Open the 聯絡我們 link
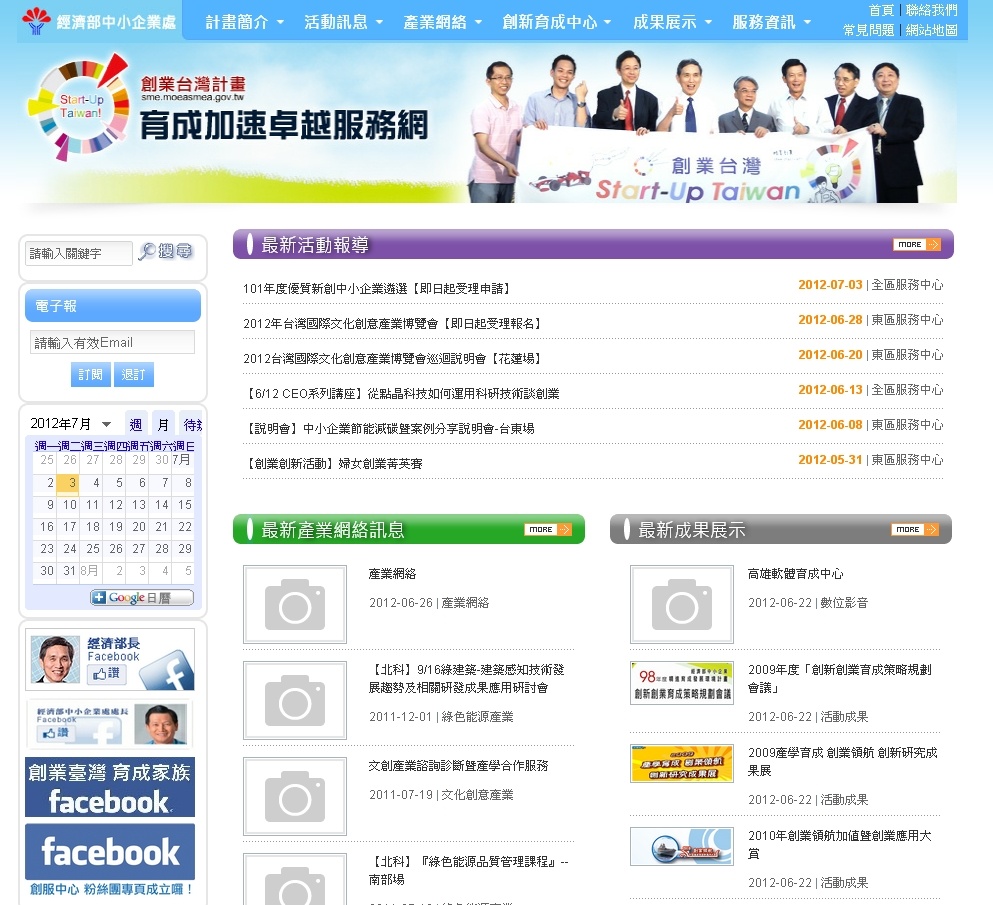Screen dimensions: 993x905 coord(931,10)
